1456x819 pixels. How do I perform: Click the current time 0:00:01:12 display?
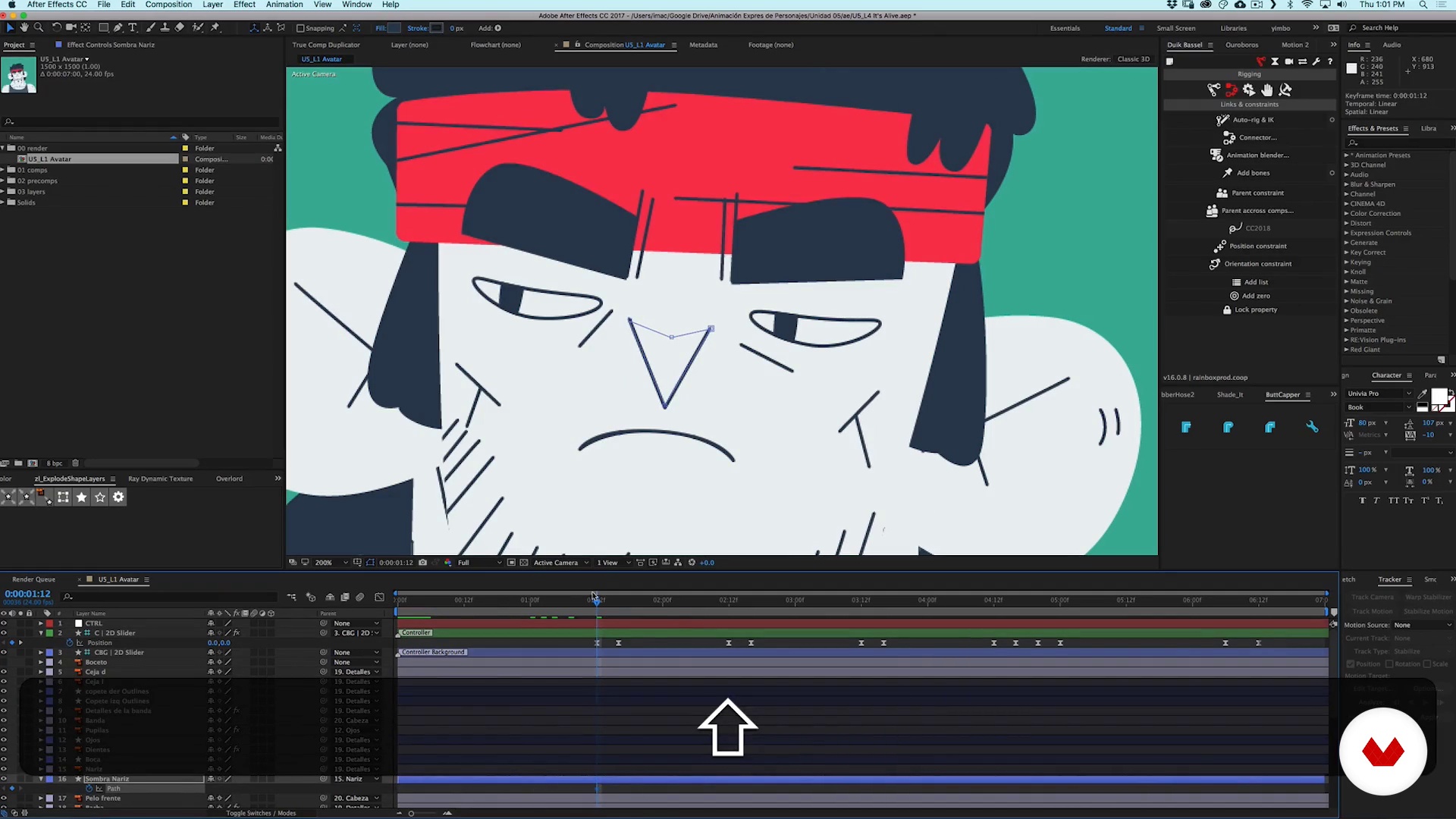(27, 594)
